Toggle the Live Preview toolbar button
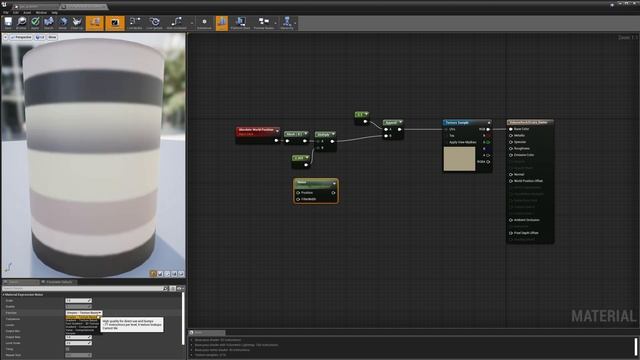Screen dimensions: 640x360 coord(115,23)
